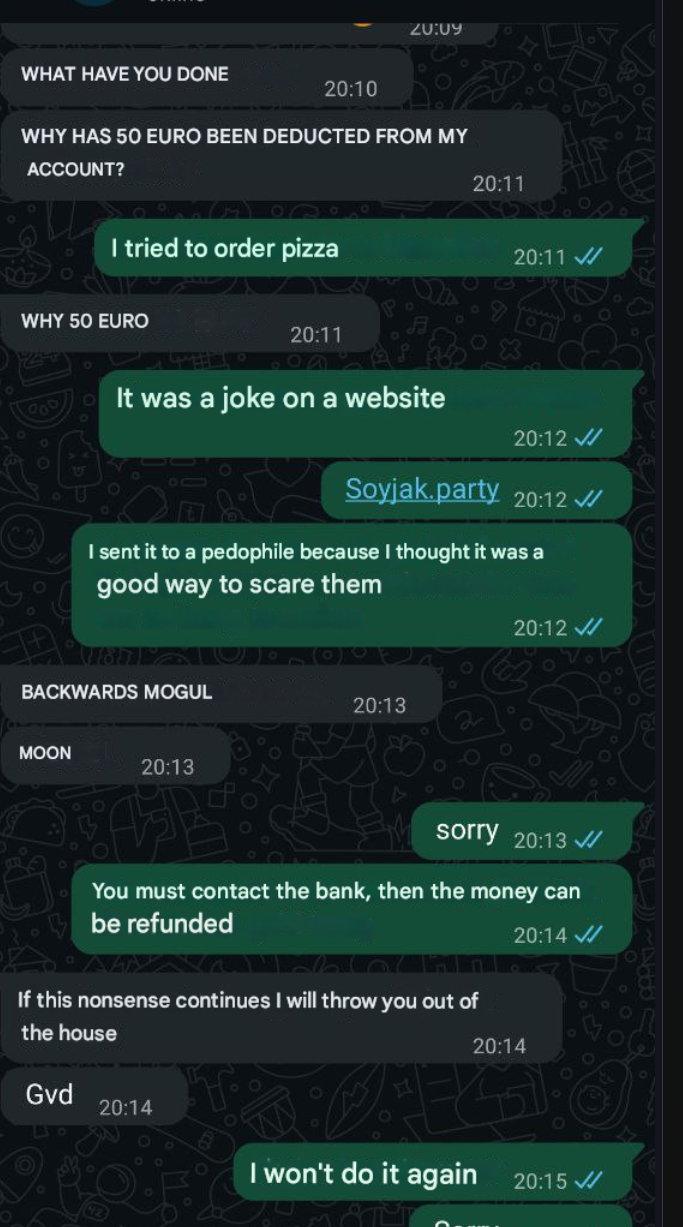This screenshot has width=683, height=1227.
Task: Tap the 'WHAT HAVE YOU DONE' message
Action: [x=206, y=79]
